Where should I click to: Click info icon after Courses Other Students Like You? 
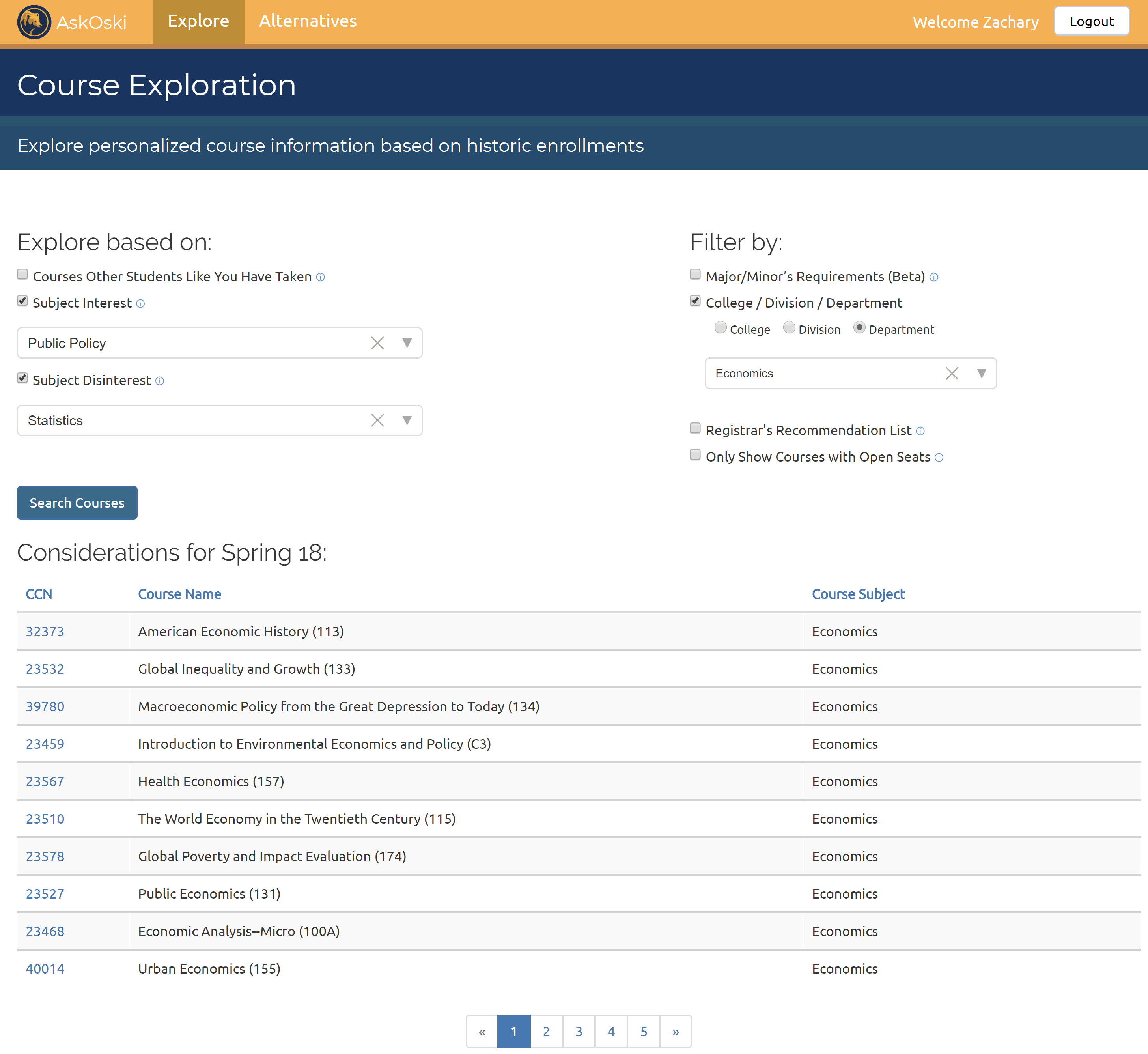[321, 277]
